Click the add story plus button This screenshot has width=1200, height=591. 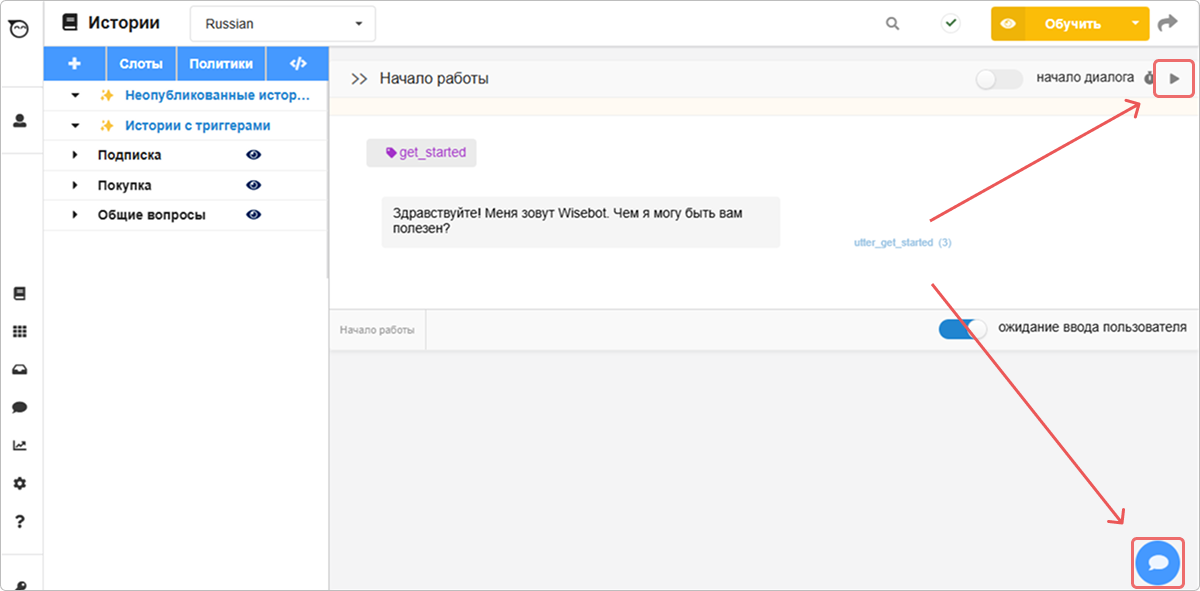[x=74, y=64]
